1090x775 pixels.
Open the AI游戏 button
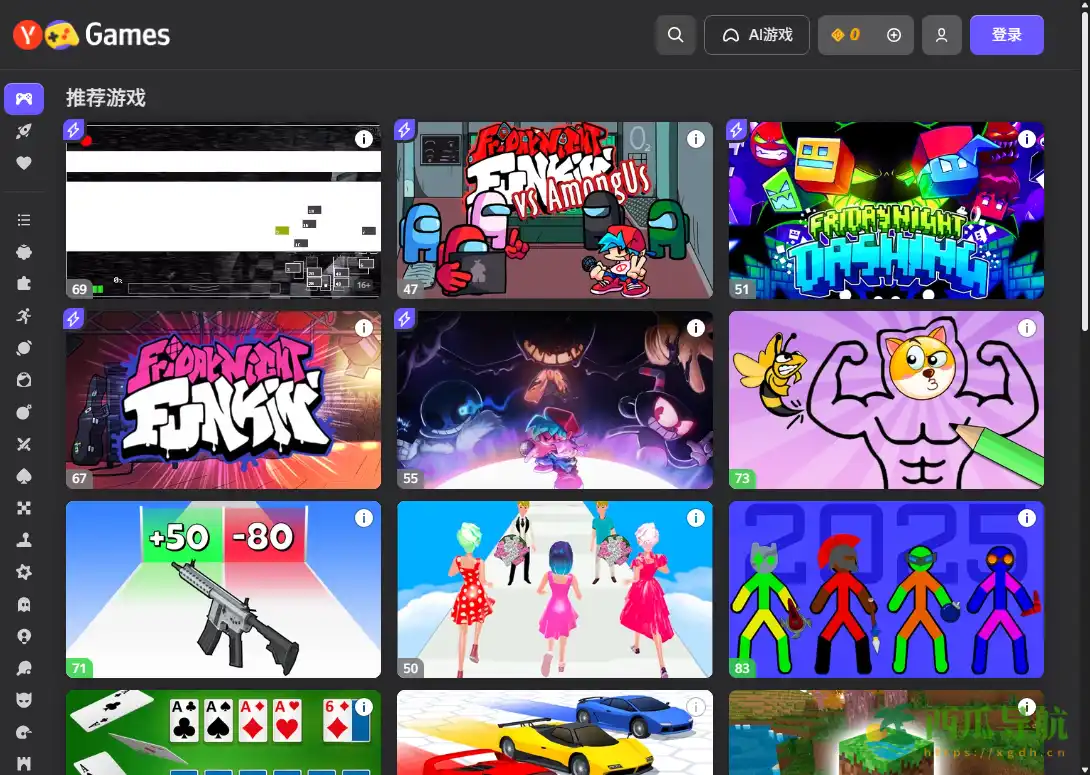click(757, 35)
